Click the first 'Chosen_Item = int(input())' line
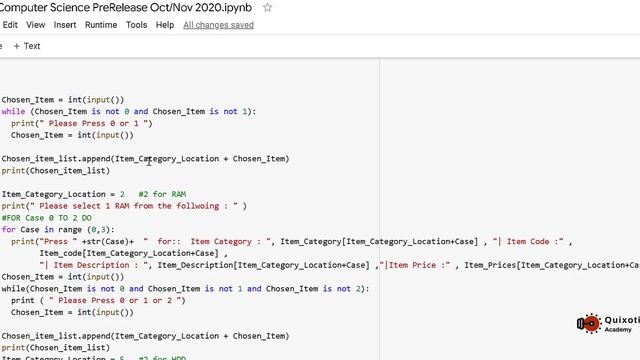 point(62,100)
